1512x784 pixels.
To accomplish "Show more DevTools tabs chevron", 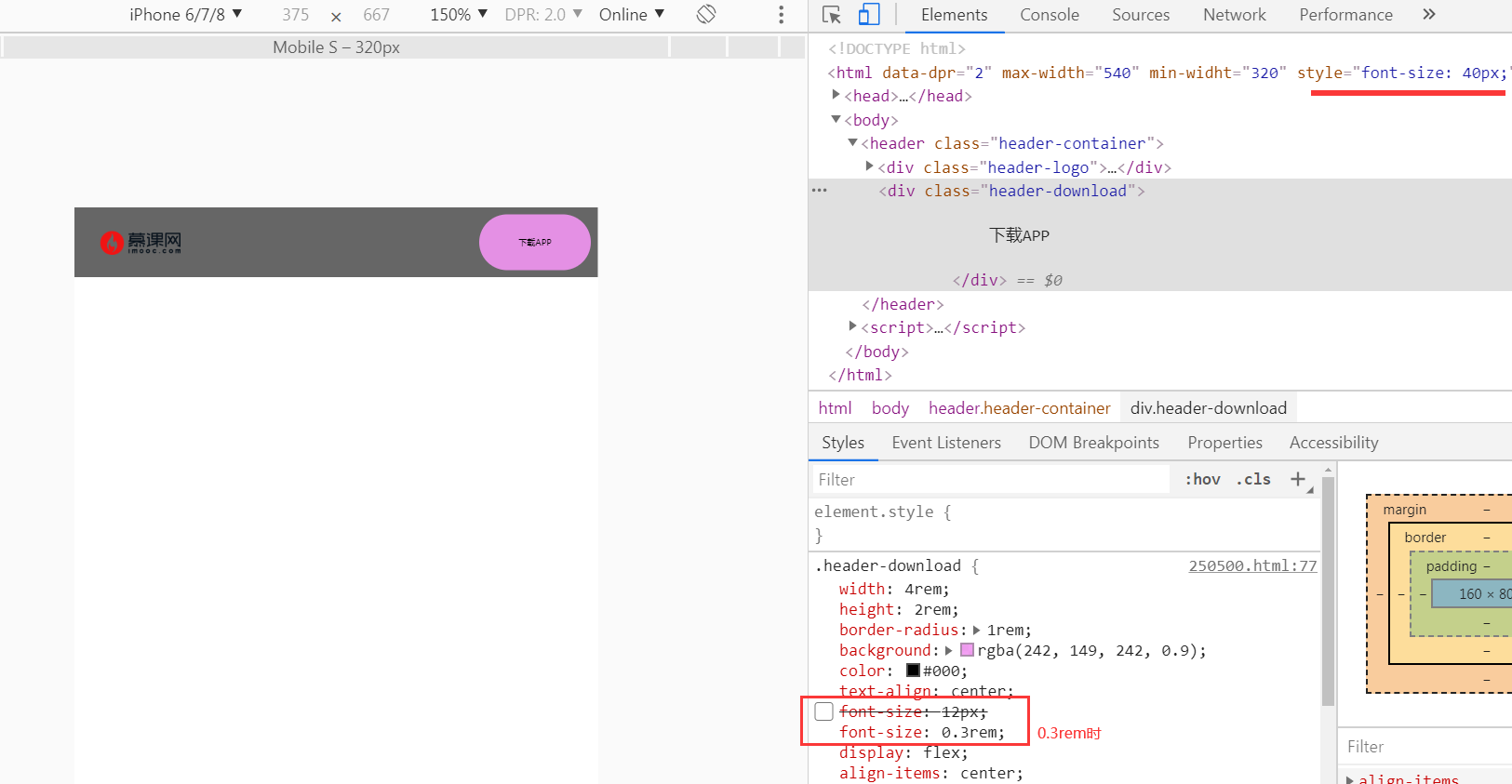I will (x=1429, y=14).
